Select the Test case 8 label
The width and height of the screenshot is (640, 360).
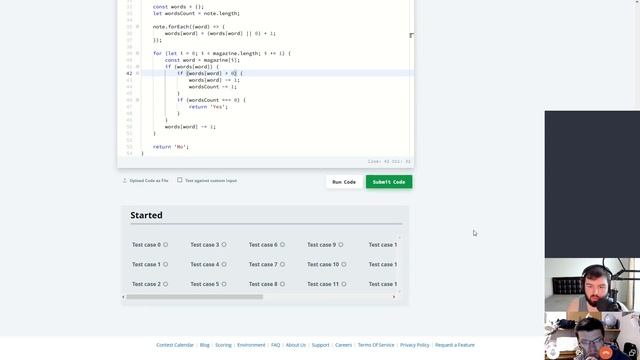(263, 284)
